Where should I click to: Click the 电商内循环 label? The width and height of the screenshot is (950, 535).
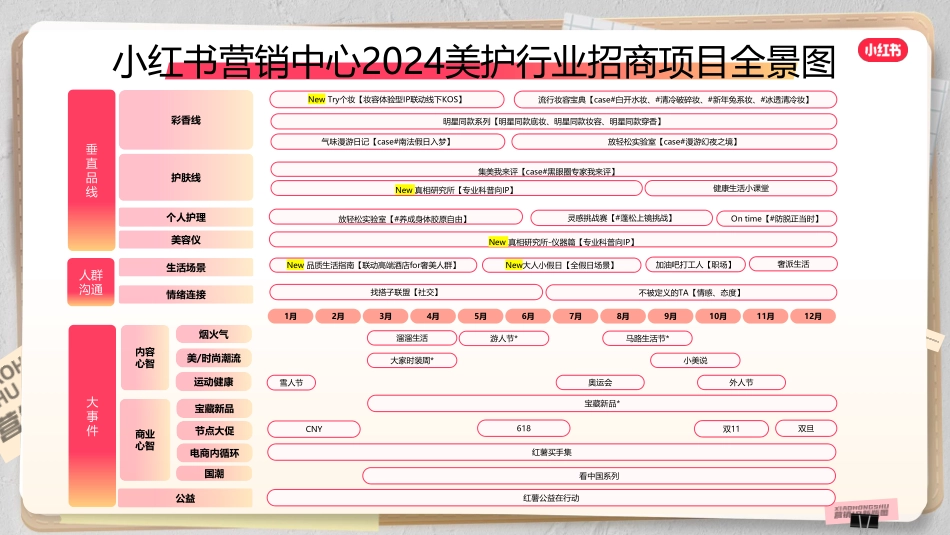pos(214,453)
